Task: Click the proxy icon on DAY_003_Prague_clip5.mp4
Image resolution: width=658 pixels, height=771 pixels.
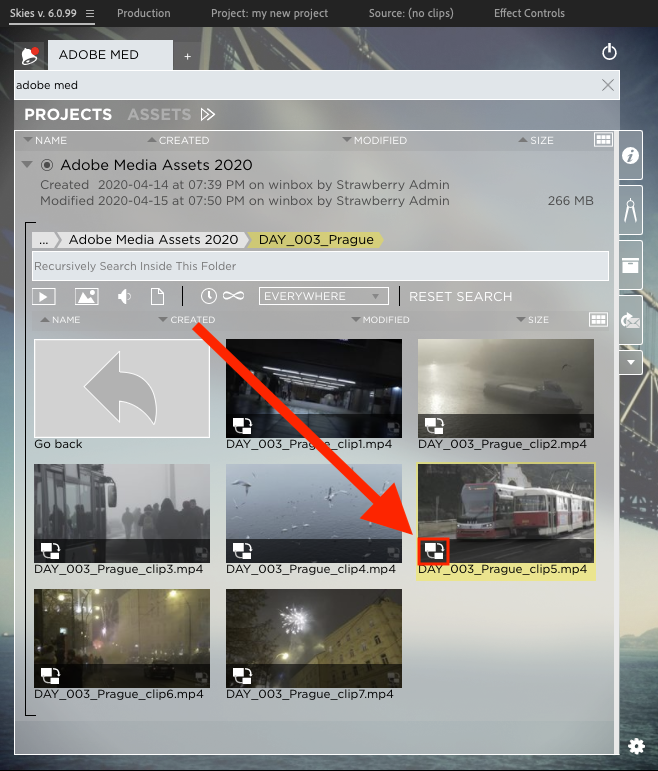Action: (x=434, y=549)
